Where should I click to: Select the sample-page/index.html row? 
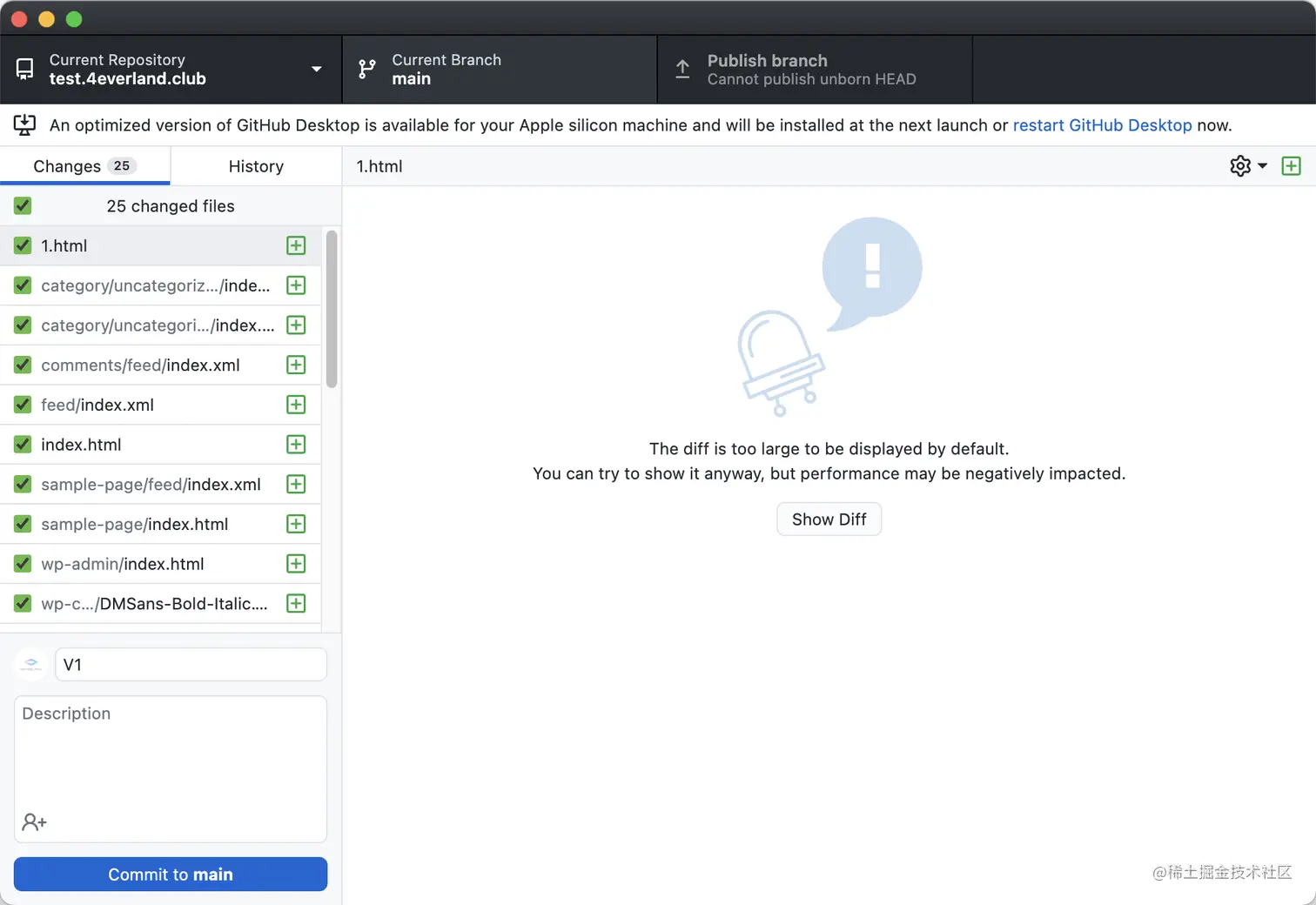(161, 524)
